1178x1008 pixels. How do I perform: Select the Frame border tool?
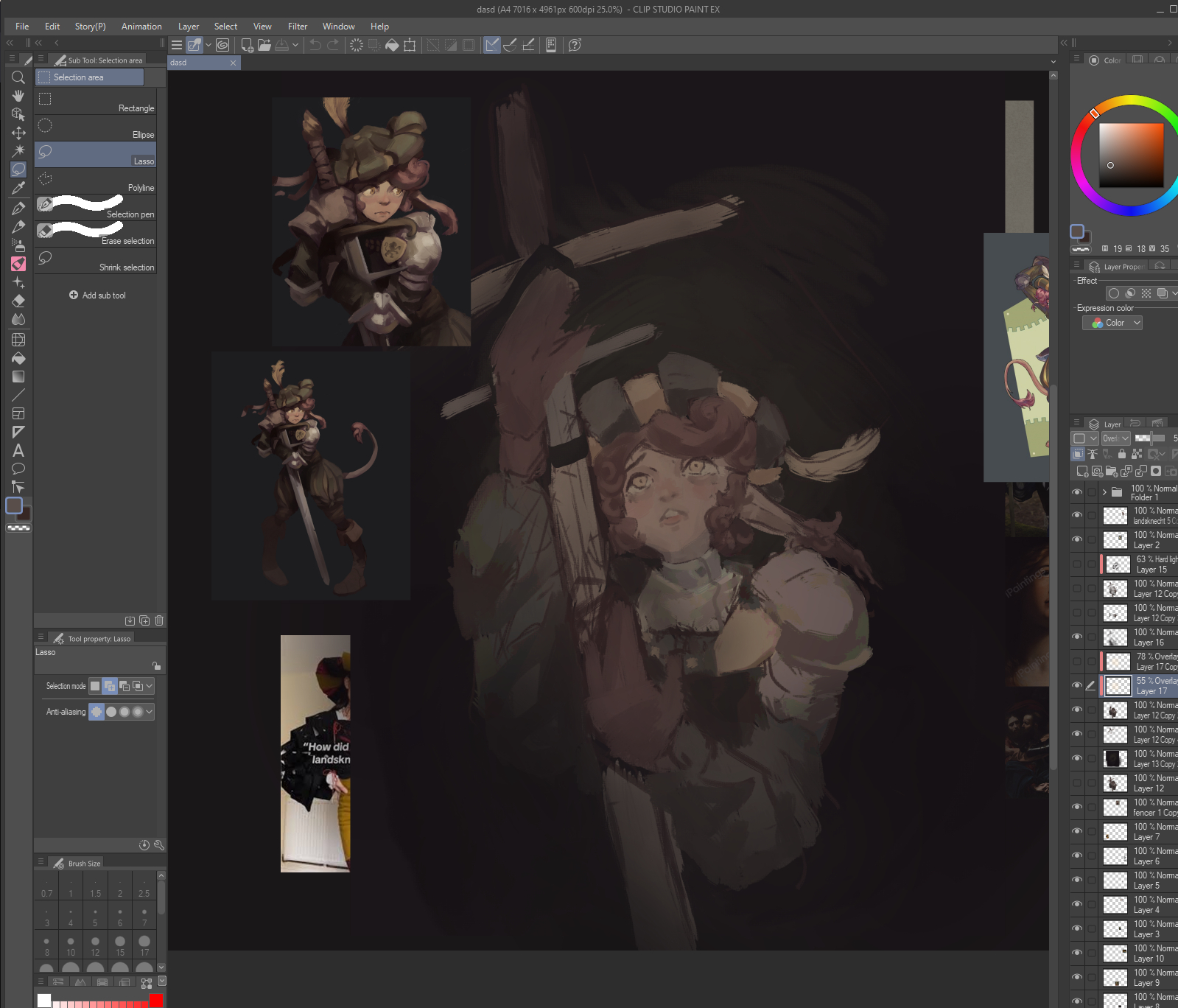point(18,413)
